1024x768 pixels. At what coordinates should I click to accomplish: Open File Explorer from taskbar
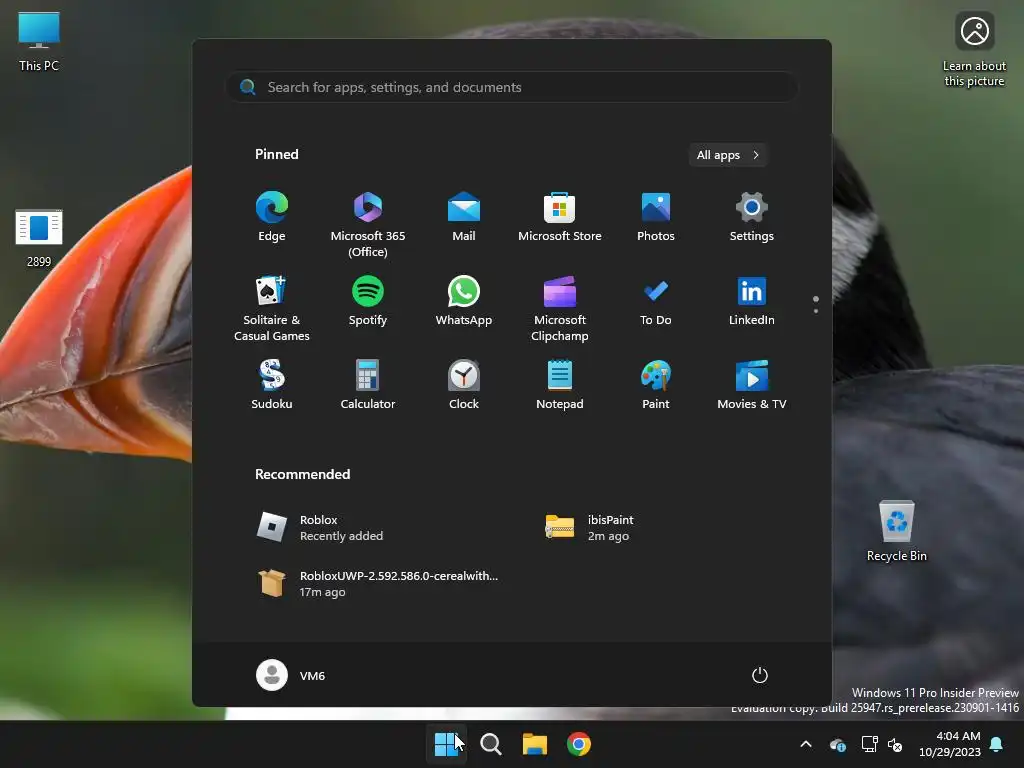pyautogui.click(x=535, y=744)
